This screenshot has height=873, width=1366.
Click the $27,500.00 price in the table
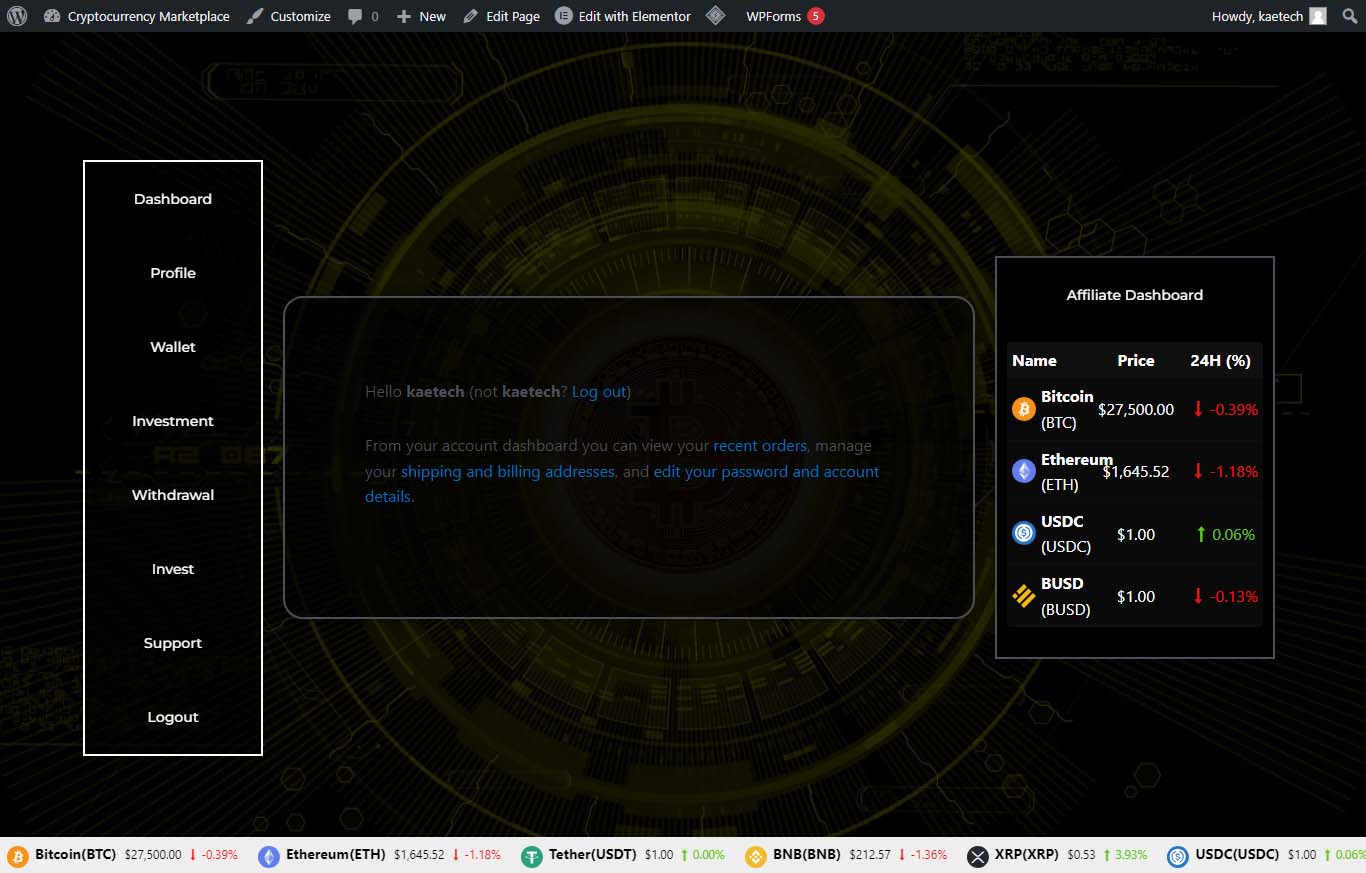[1136, 409]
